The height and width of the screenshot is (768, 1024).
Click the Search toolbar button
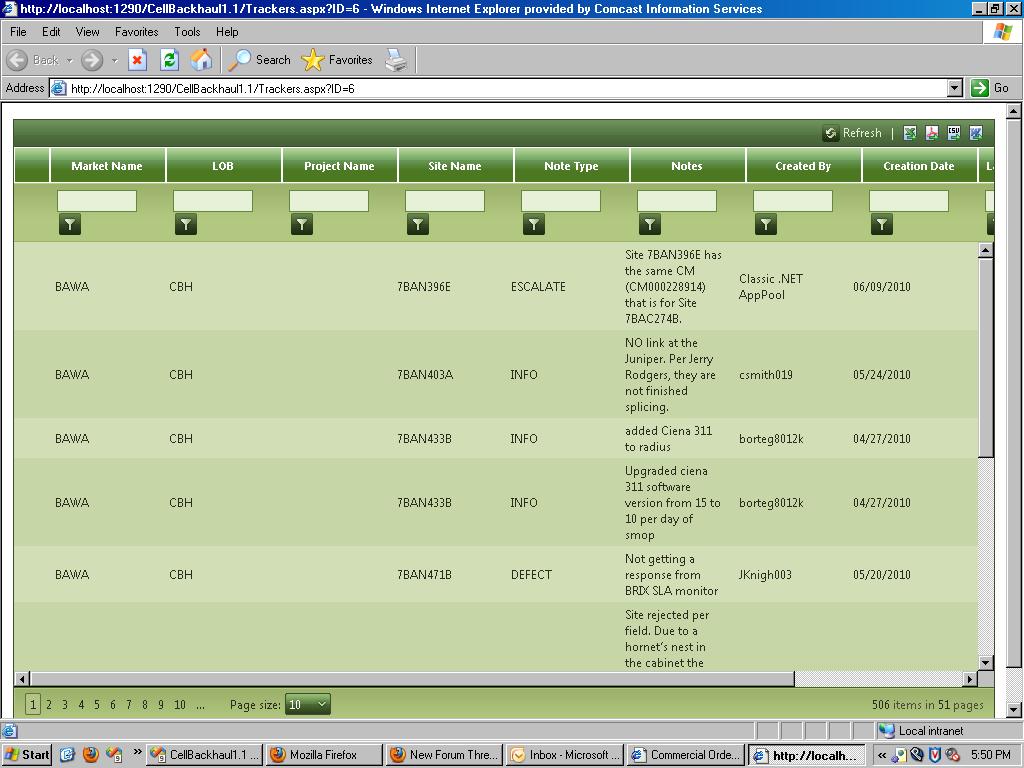[259, 60]
